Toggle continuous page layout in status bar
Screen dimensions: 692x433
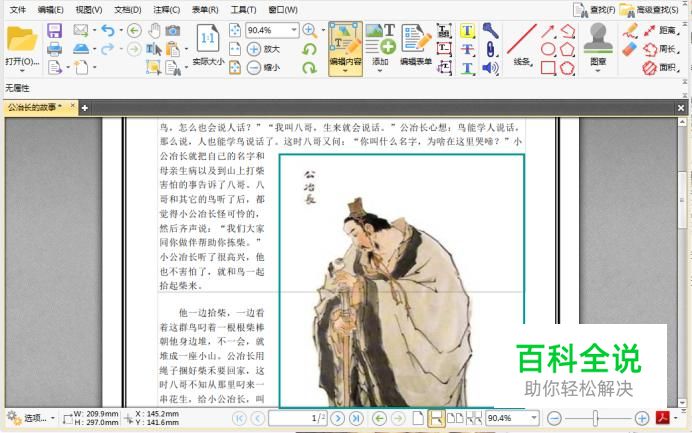click(x=436, y=418)
